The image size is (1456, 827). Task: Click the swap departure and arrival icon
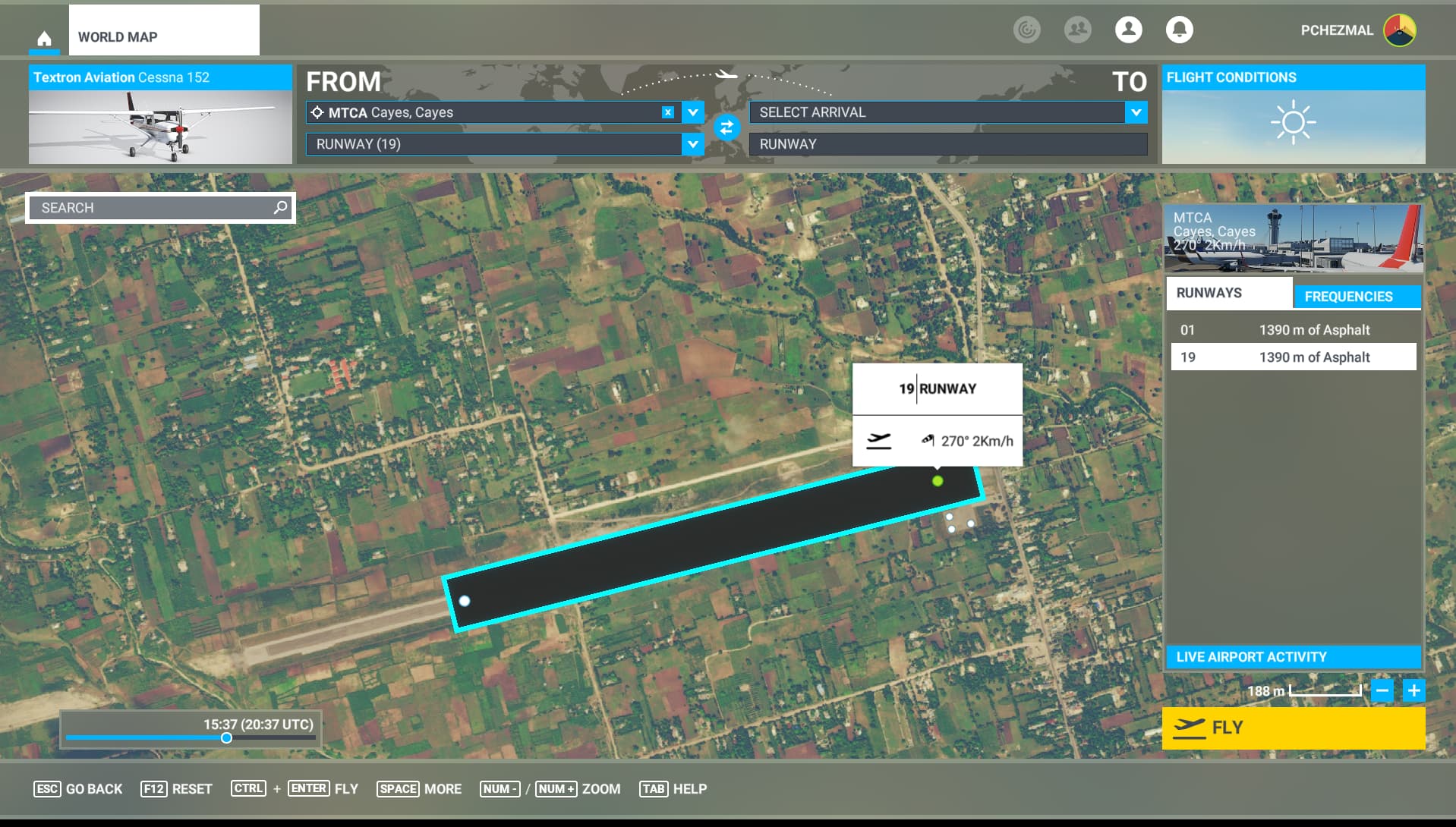coord(726,127)
